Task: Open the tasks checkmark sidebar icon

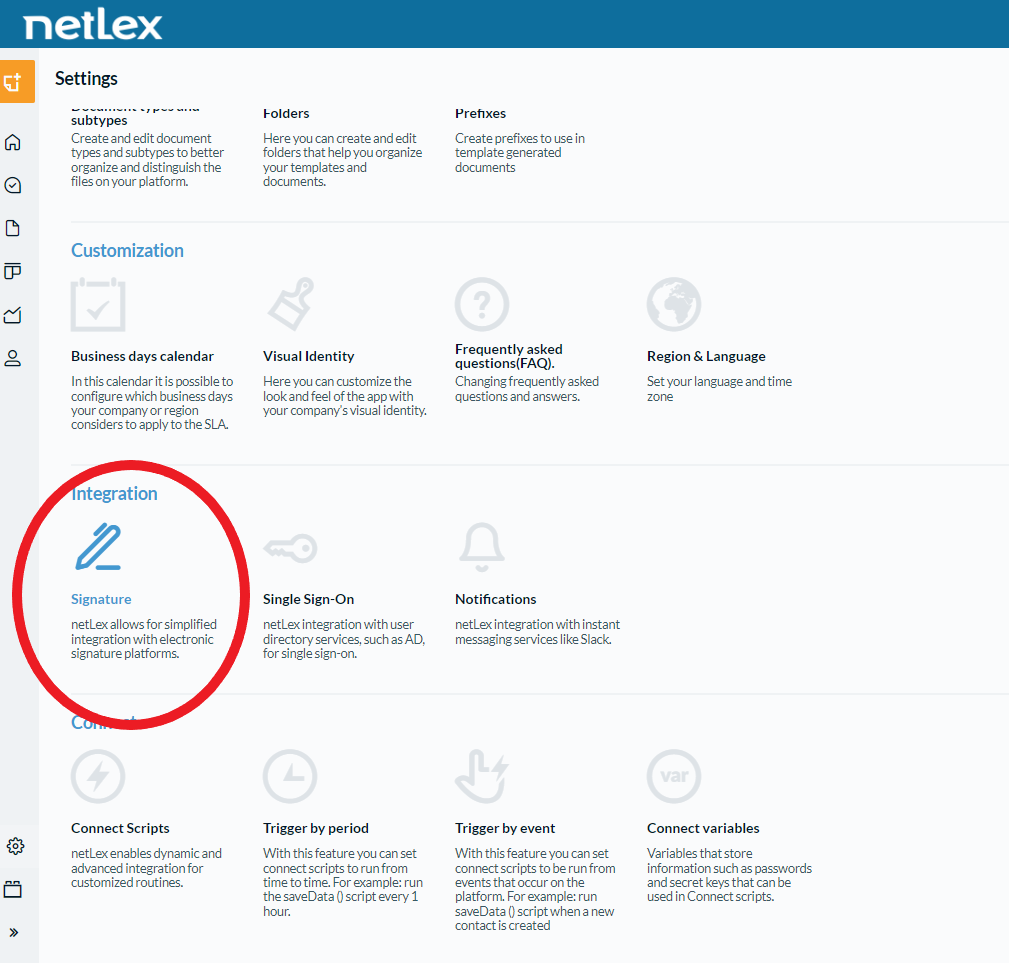Action: [13, 185]
